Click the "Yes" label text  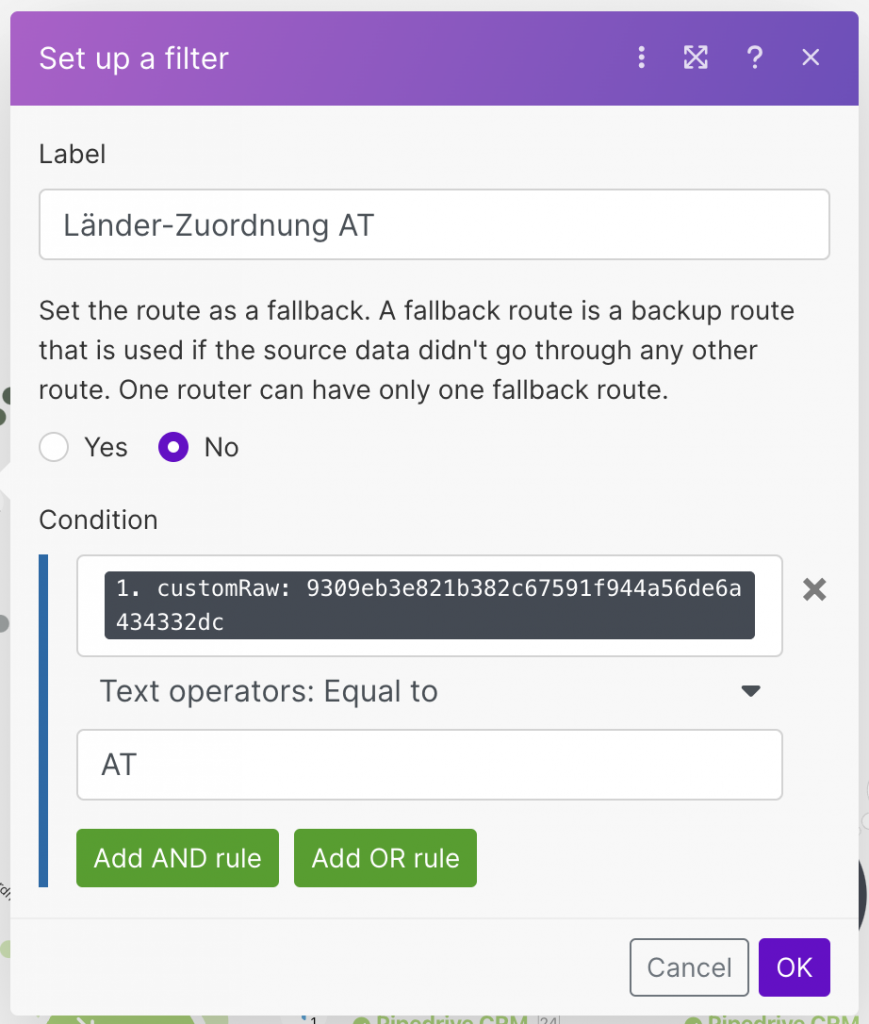click(x=106, y=447)
